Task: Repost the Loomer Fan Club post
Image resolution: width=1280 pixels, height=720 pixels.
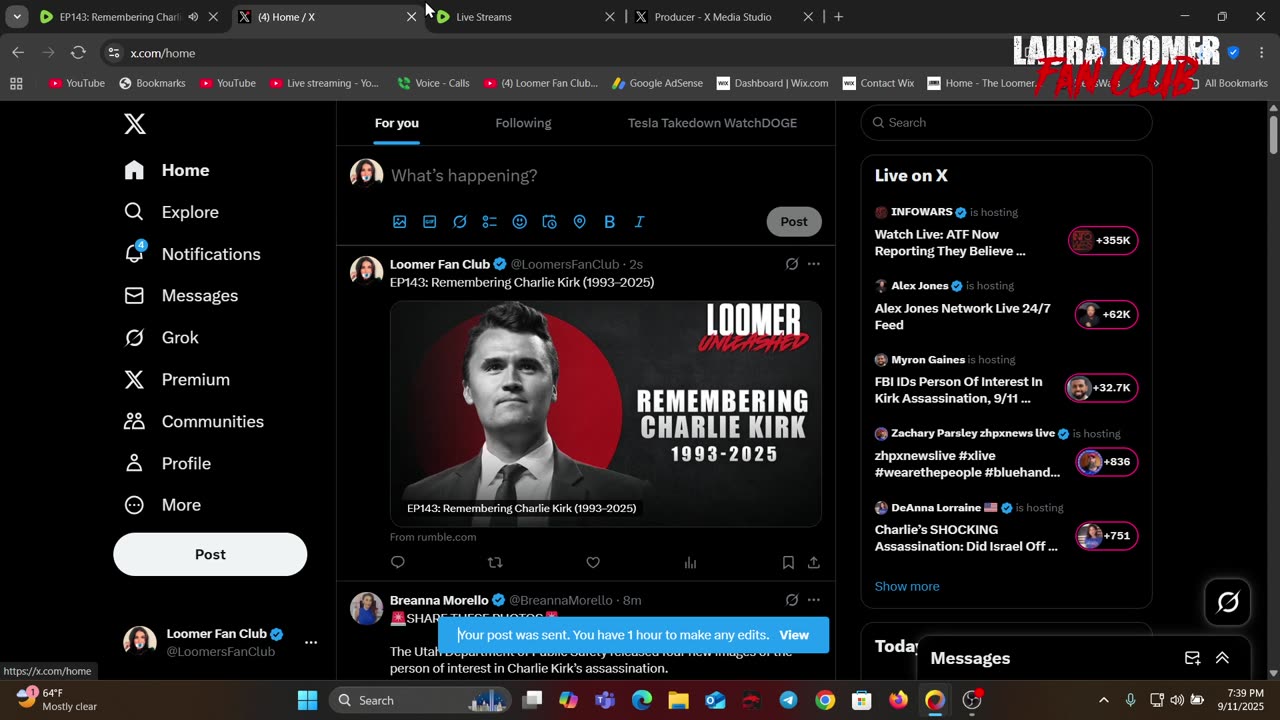Action: click(x=495, y=563)
